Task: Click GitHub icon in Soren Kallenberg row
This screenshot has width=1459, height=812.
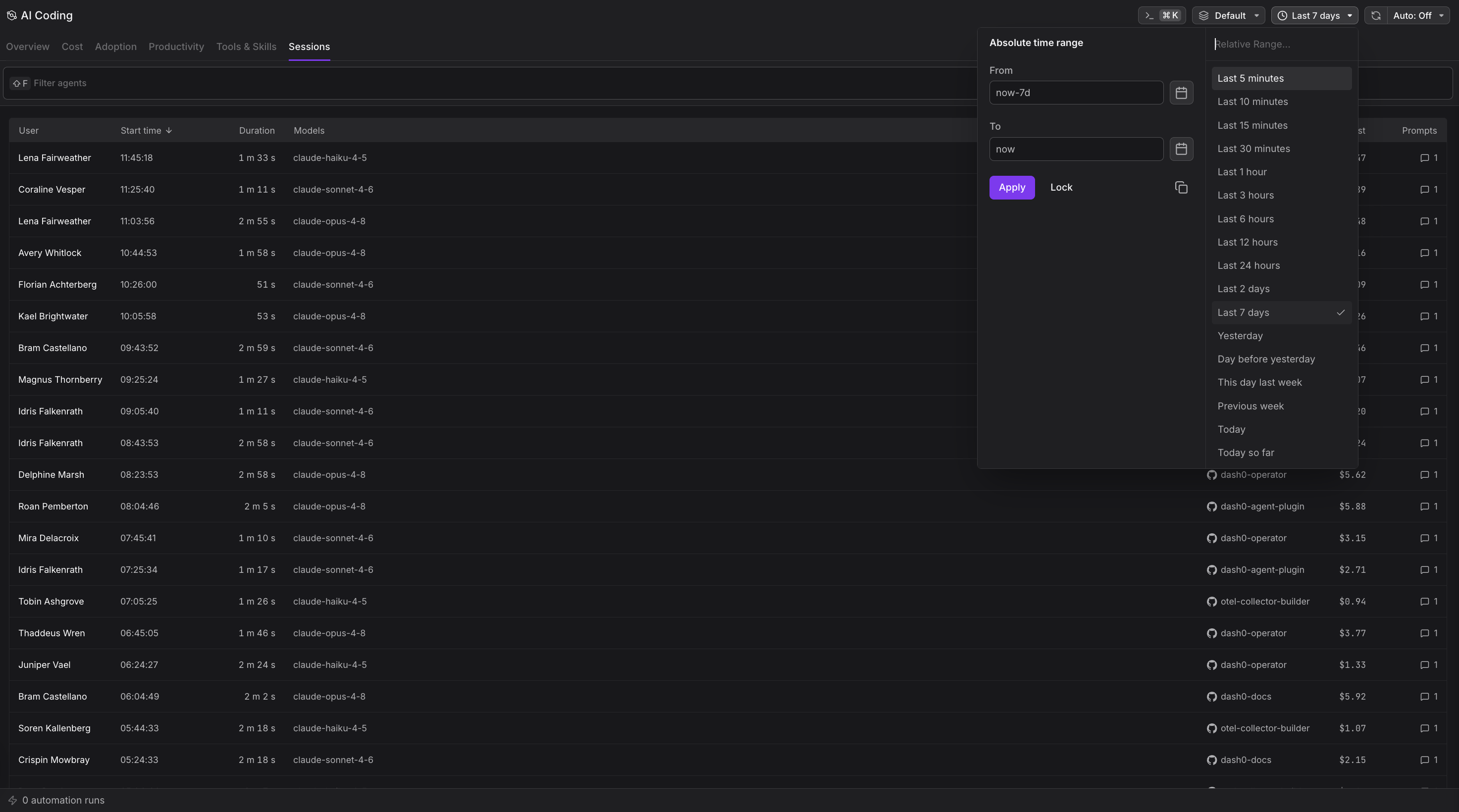Action: (1211, 728)
